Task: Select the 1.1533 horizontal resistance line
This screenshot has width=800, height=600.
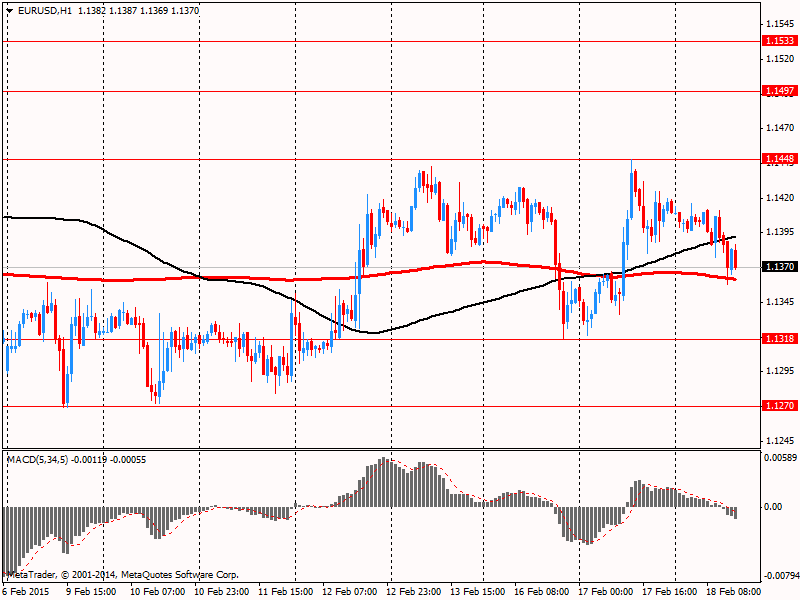Action: [381, 41]
